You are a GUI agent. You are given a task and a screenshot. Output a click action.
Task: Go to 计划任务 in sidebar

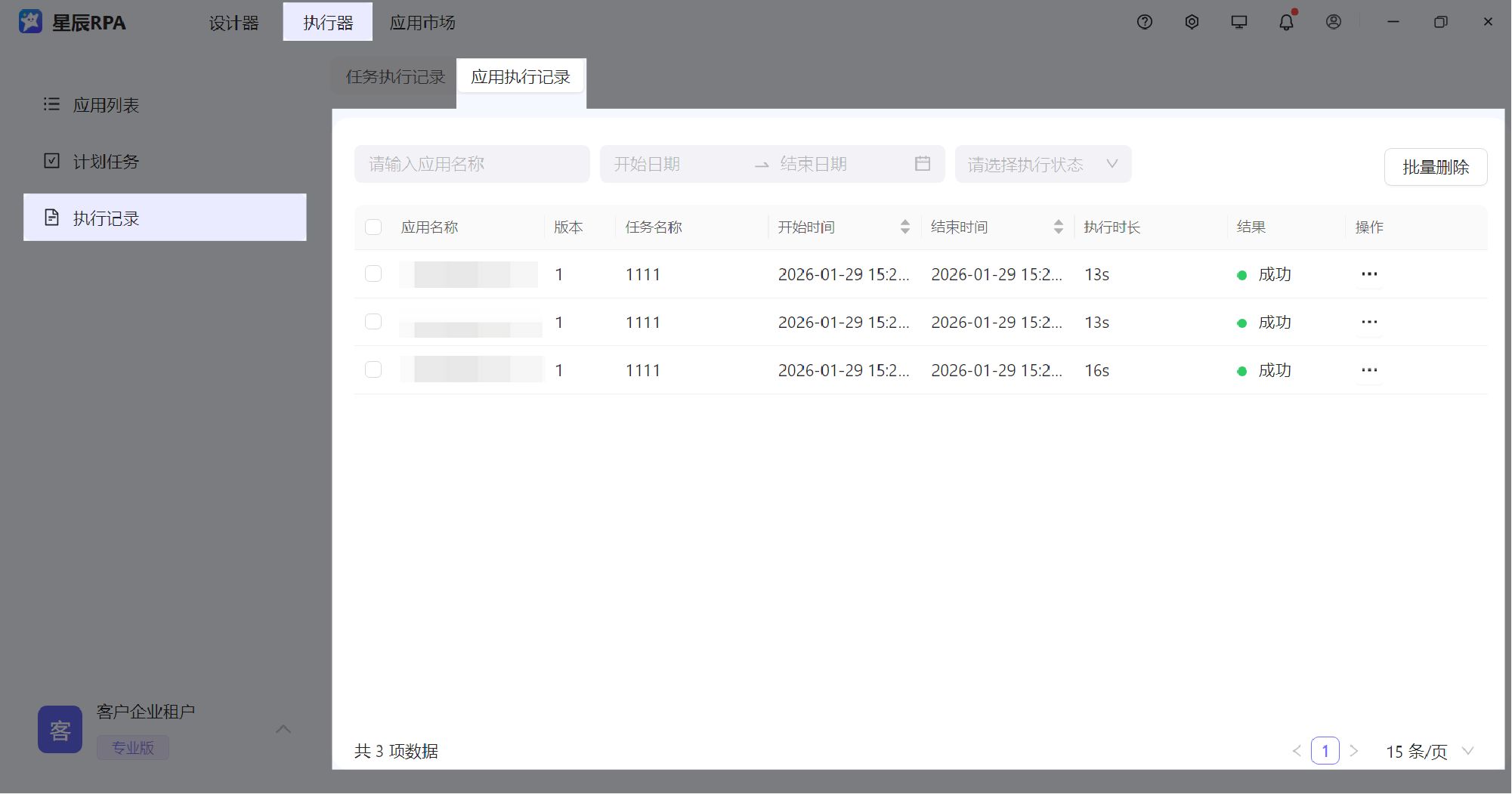tap(106, 162)
